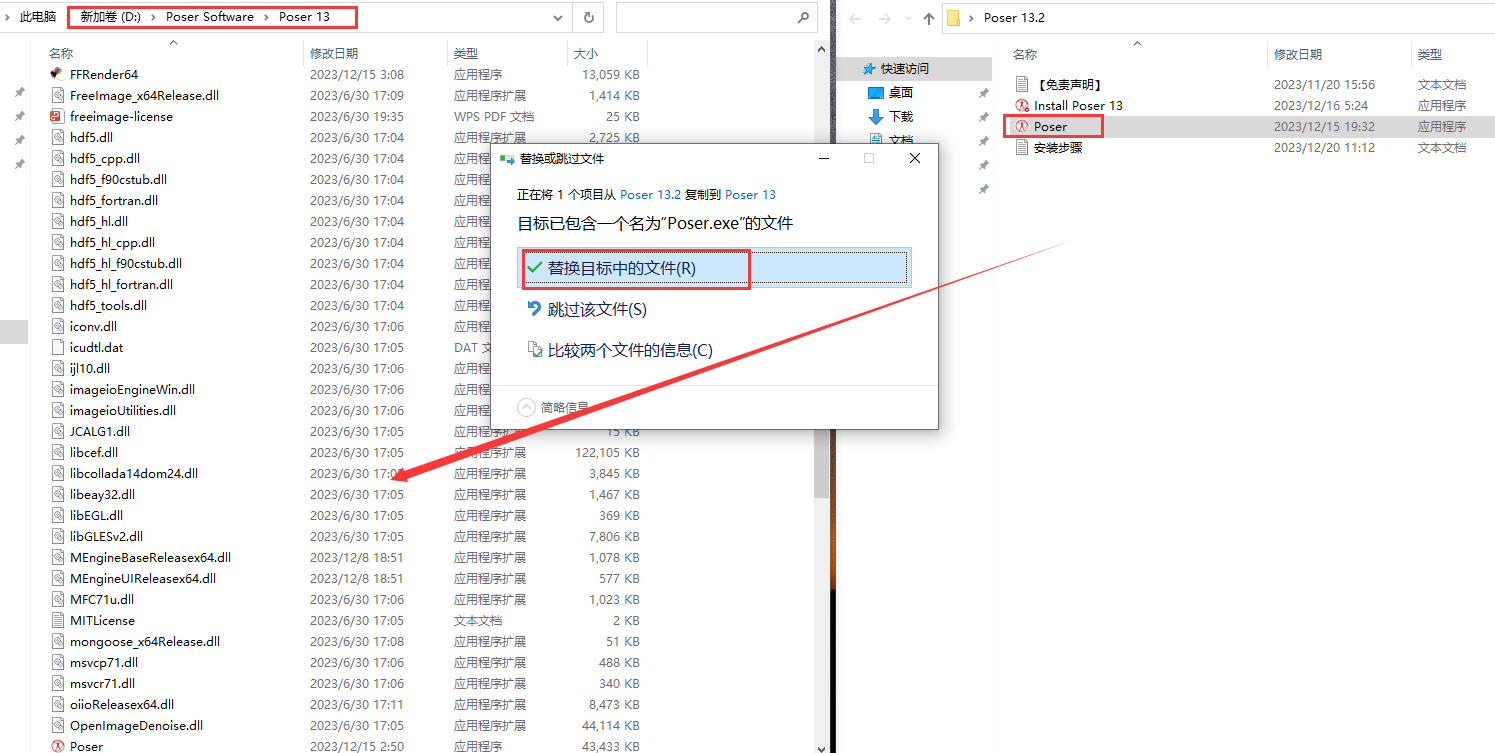Select msvcp71.dll file name
This screenshot has height=753, width=1495.
[x=104, y=662]
